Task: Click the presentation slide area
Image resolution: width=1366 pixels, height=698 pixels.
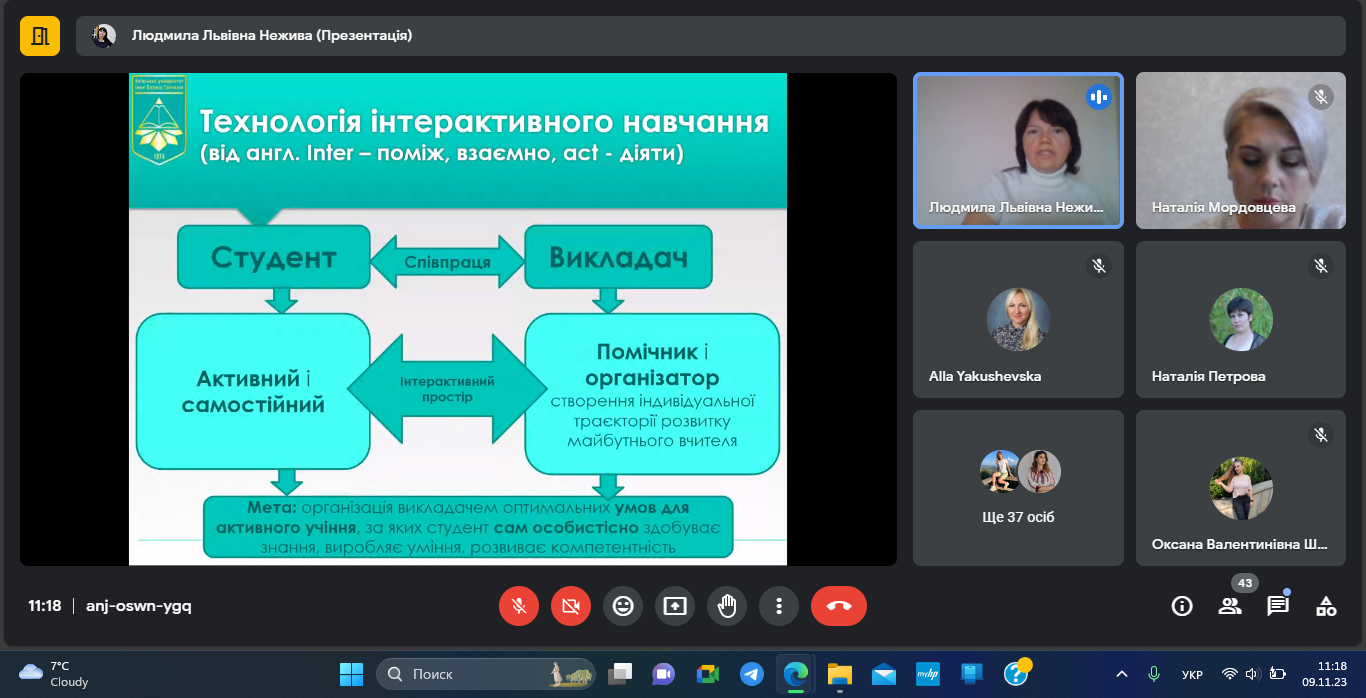Action: 458,318
